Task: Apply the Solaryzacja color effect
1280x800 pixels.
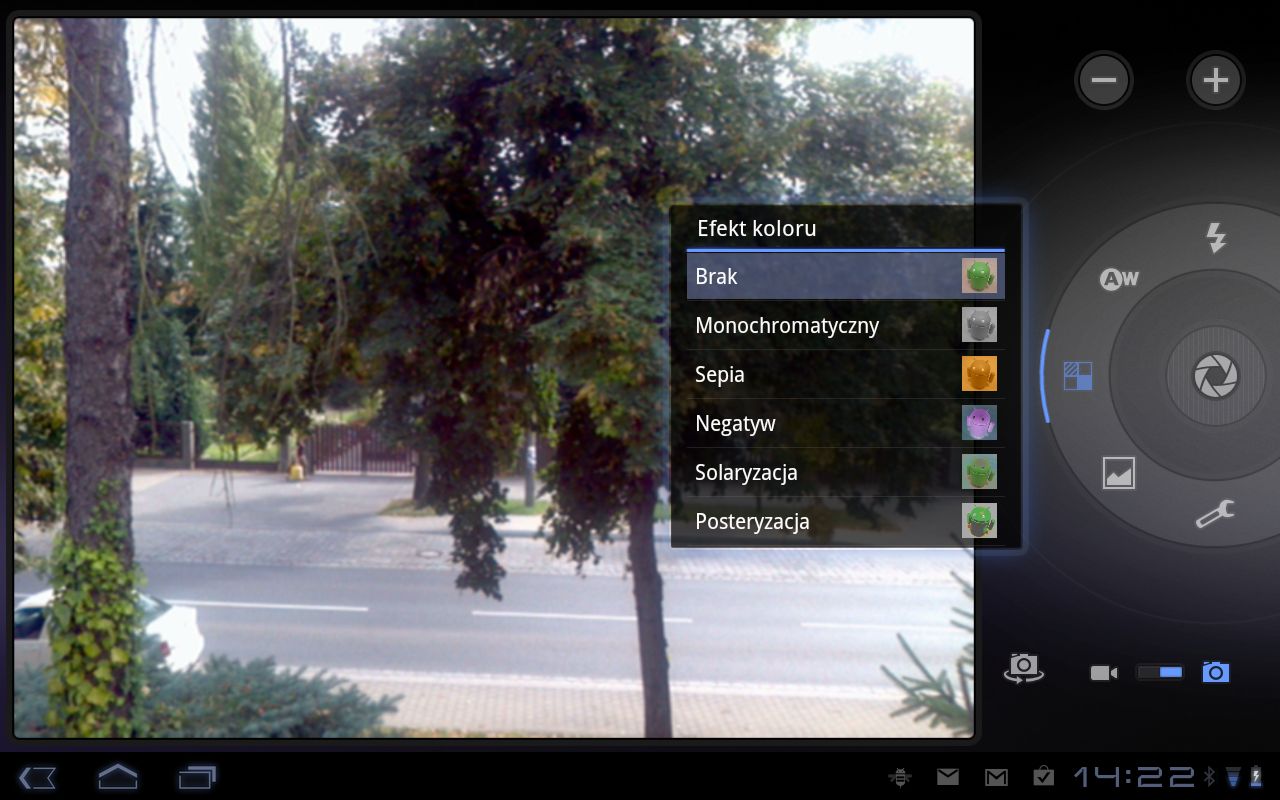Action: 845,472
